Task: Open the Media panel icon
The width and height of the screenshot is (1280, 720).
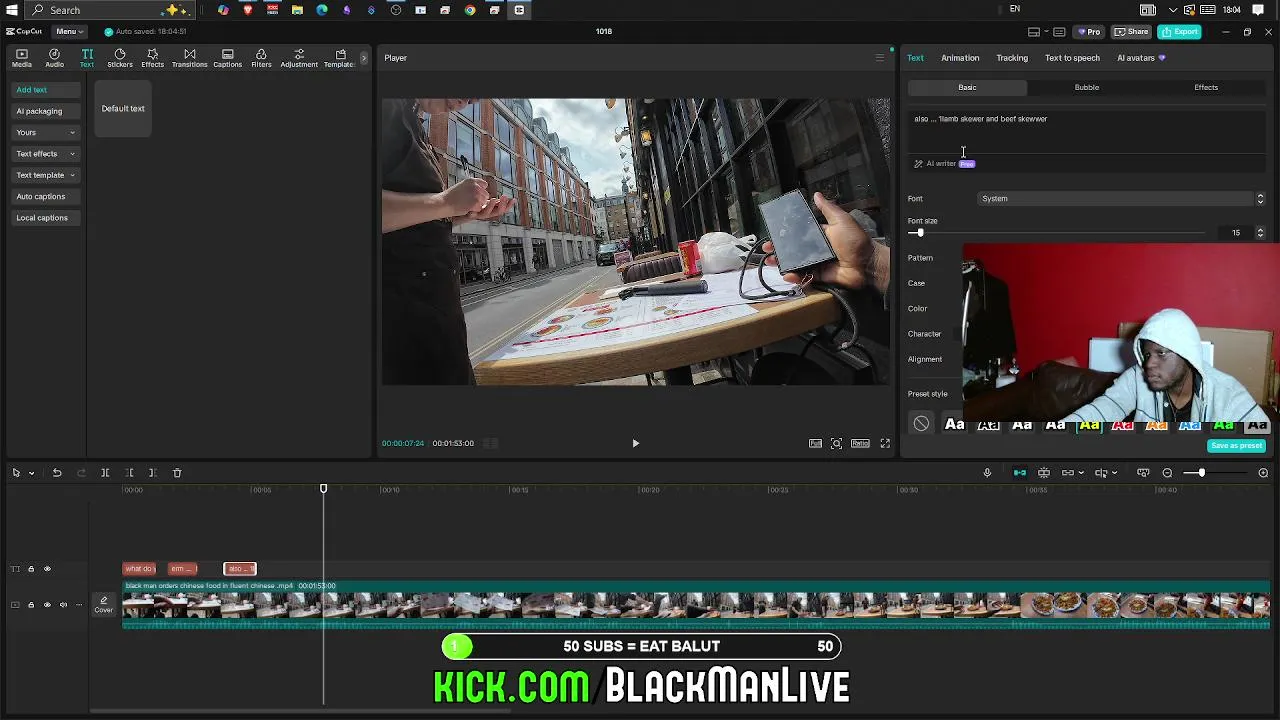Action: tap(21, 58)
